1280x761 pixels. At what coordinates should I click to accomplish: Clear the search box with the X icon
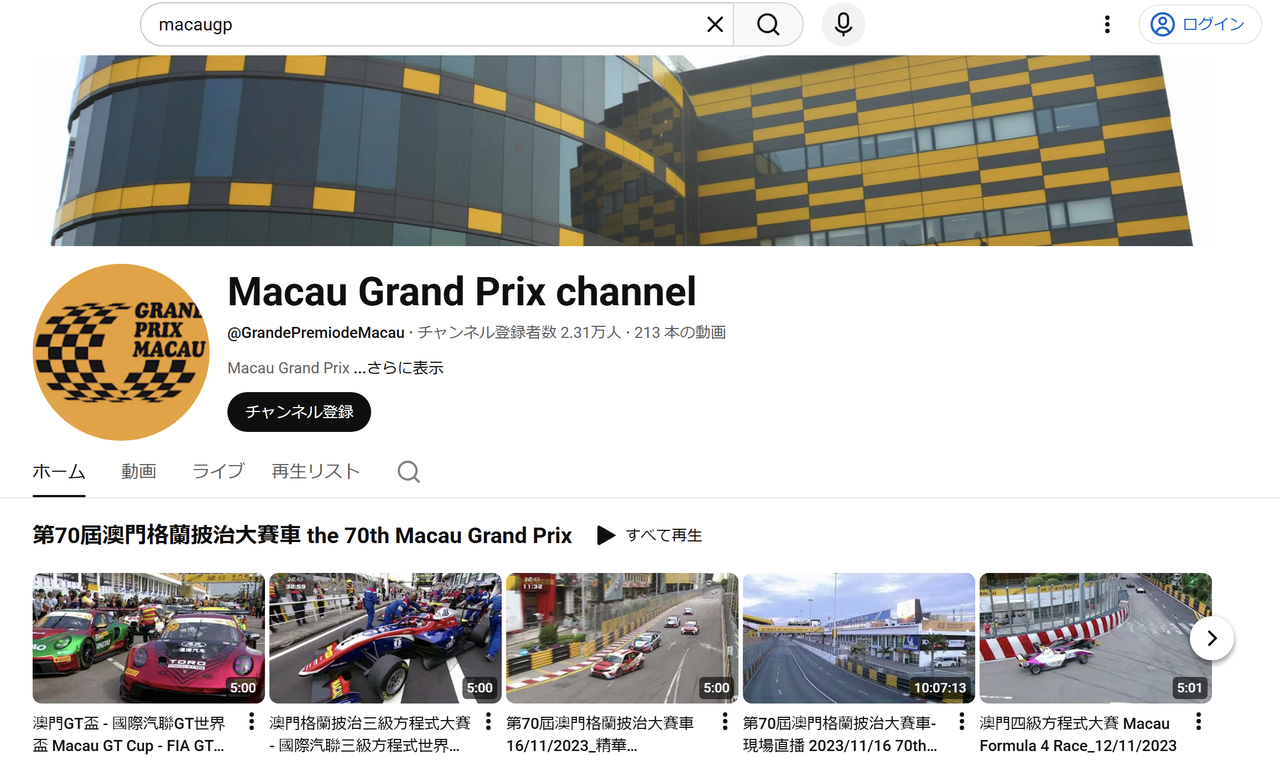pos(715,25)
